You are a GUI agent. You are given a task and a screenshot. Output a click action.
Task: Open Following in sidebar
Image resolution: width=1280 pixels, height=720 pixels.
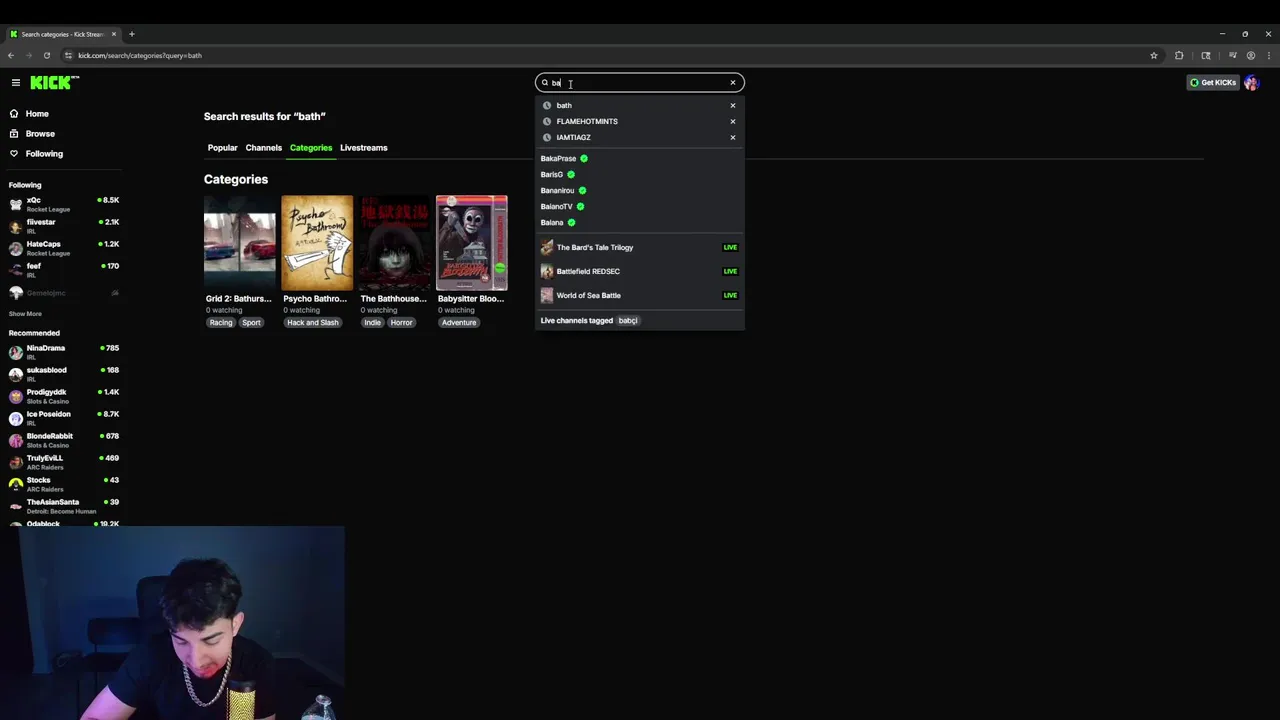[x=44, y=154]
